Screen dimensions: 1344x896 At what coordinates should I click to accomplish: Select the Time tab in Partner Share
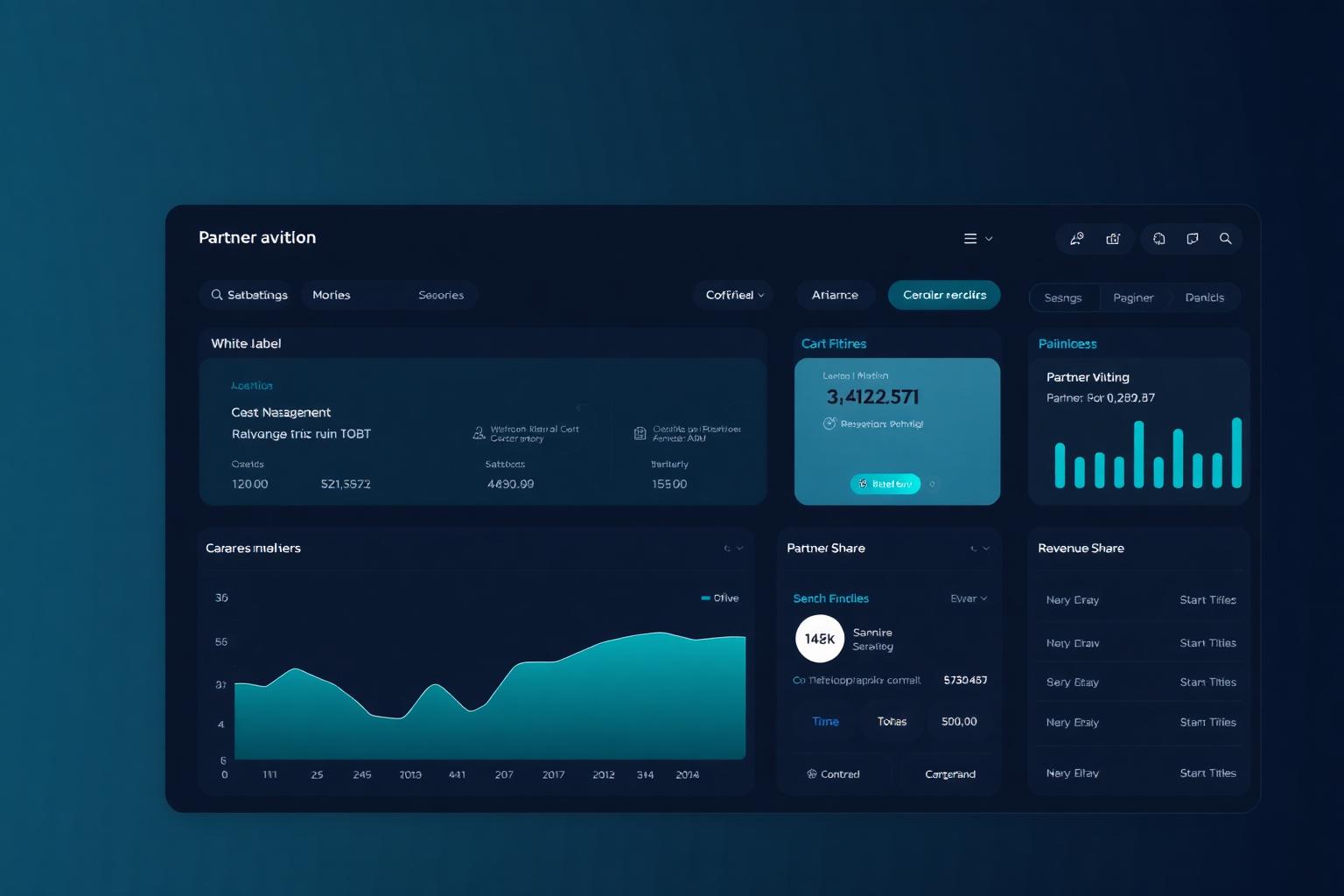(825, 722)
